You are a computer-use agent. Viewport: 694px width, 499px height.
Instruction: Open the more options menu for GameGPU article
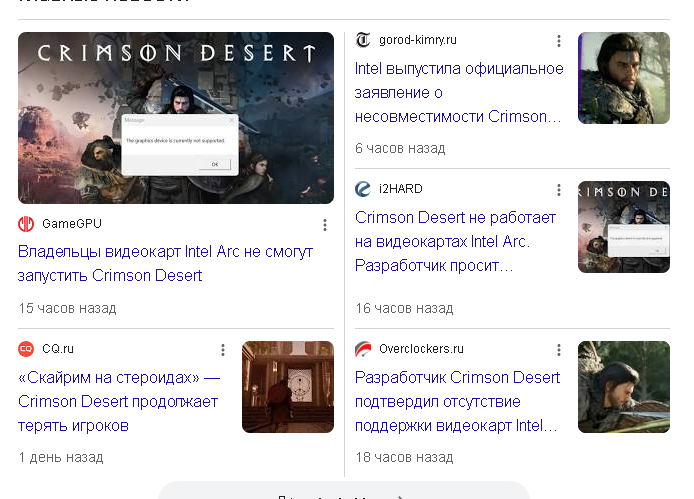(x=325, y=225)
